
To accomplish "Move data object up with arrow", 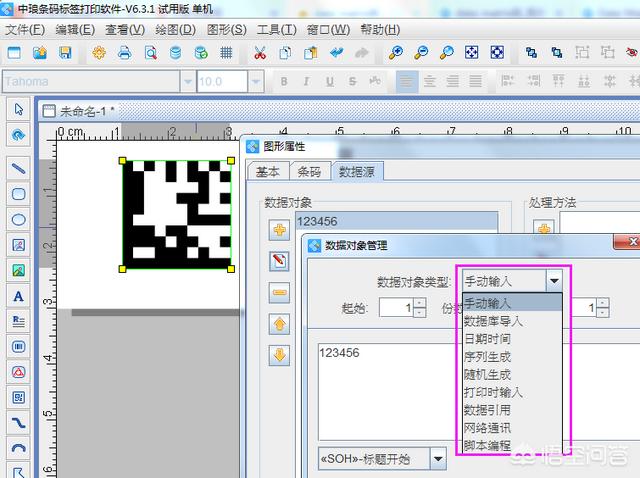I will [279, 324].
